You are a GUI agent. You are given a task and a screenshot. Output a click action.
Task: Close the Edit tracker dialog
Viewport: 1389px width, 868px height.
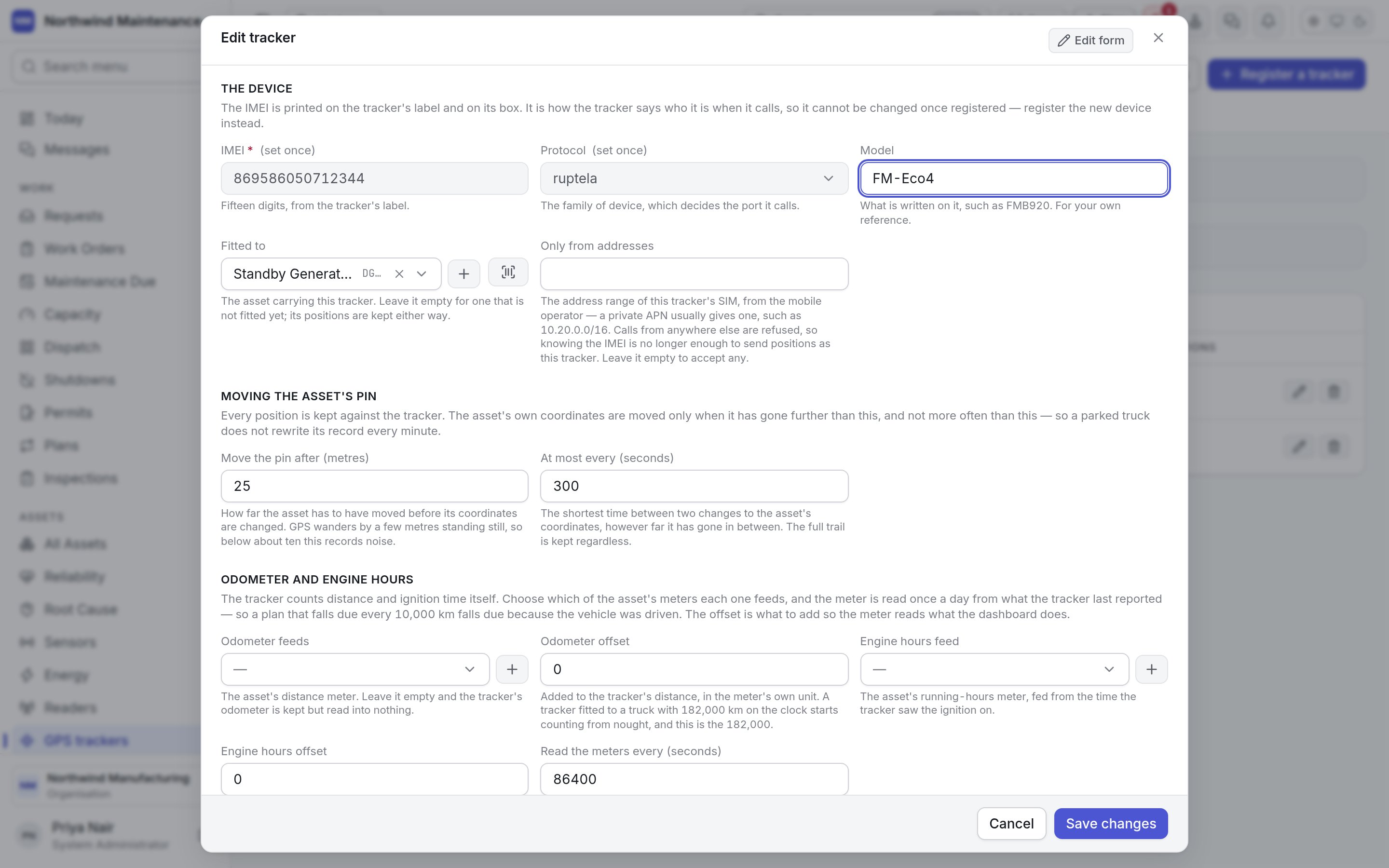click(x=1157, y=38)
